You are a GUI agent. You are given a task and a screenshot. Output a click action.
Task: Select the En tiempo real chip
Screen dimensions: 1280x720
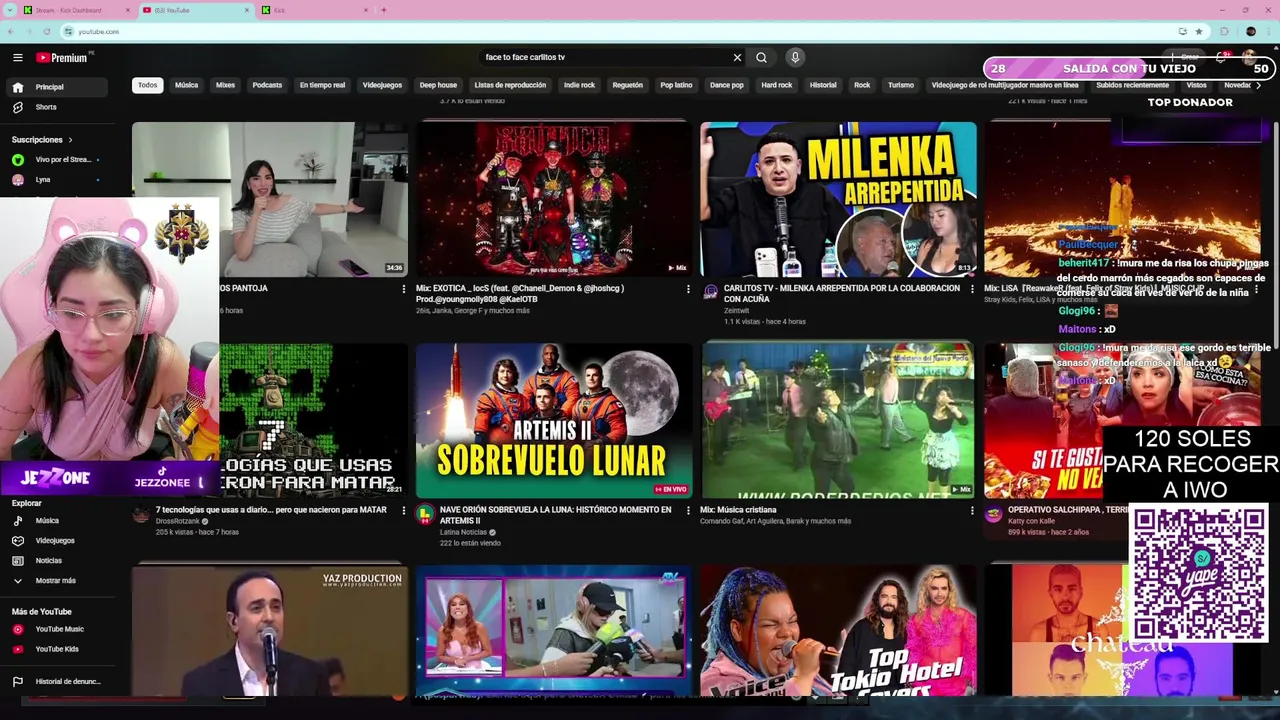pos(322,85)
